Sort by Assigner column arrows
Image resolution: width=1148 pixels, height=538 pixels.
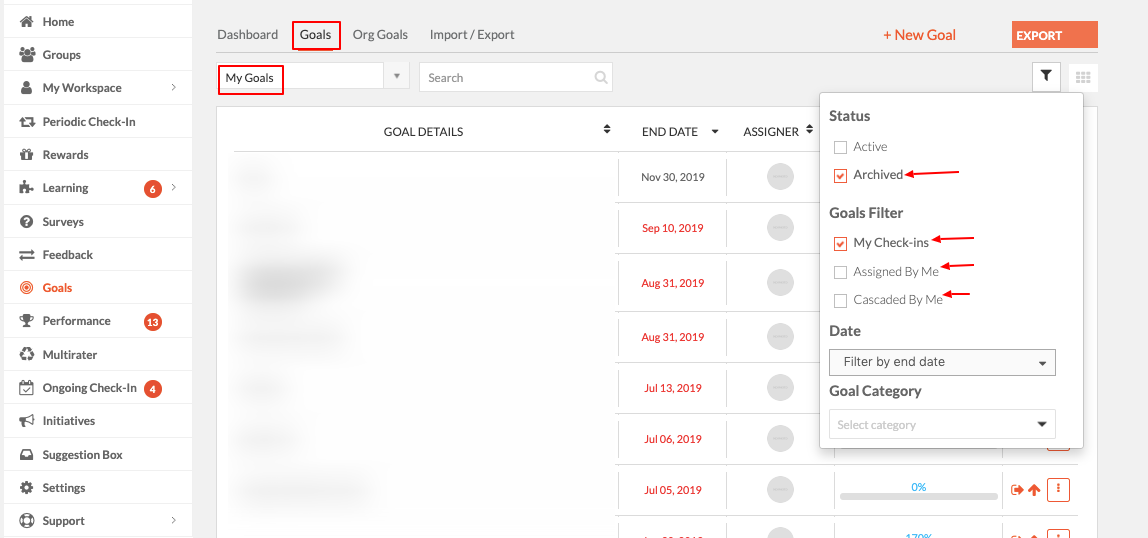point(810,130)
